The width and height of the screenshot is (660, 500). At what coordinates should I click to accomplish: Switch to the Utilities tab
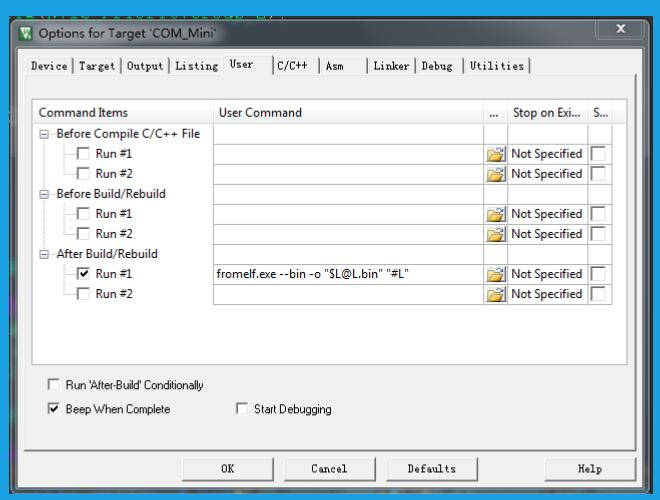pos(497,66)
